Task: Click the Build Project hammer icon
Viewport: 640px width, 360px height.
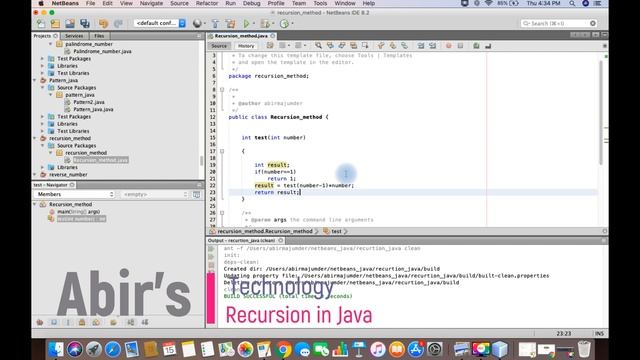Action: pyautogui.click(x=216, y=24)
